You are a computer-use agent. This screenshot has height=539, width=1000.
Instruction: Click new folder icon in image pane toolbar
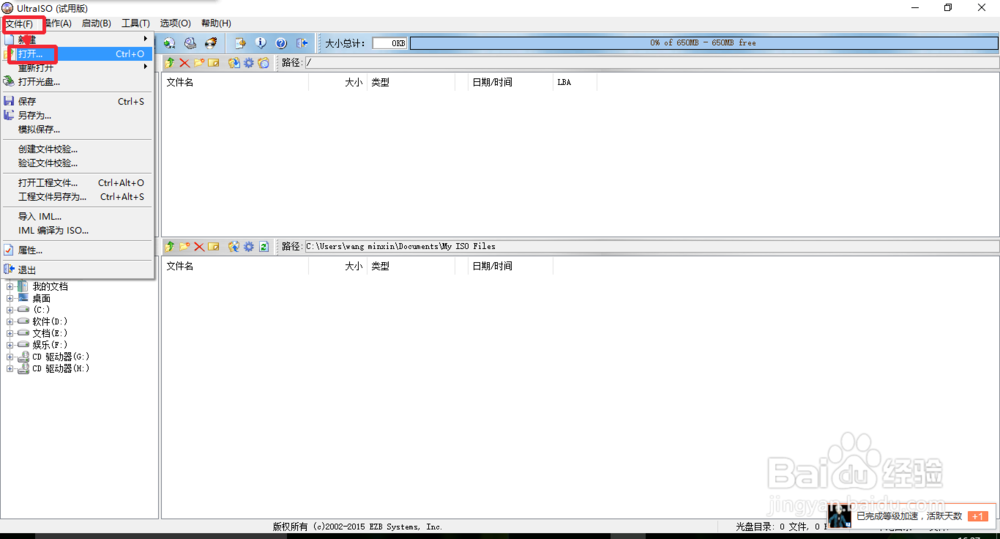coord(199,63)
